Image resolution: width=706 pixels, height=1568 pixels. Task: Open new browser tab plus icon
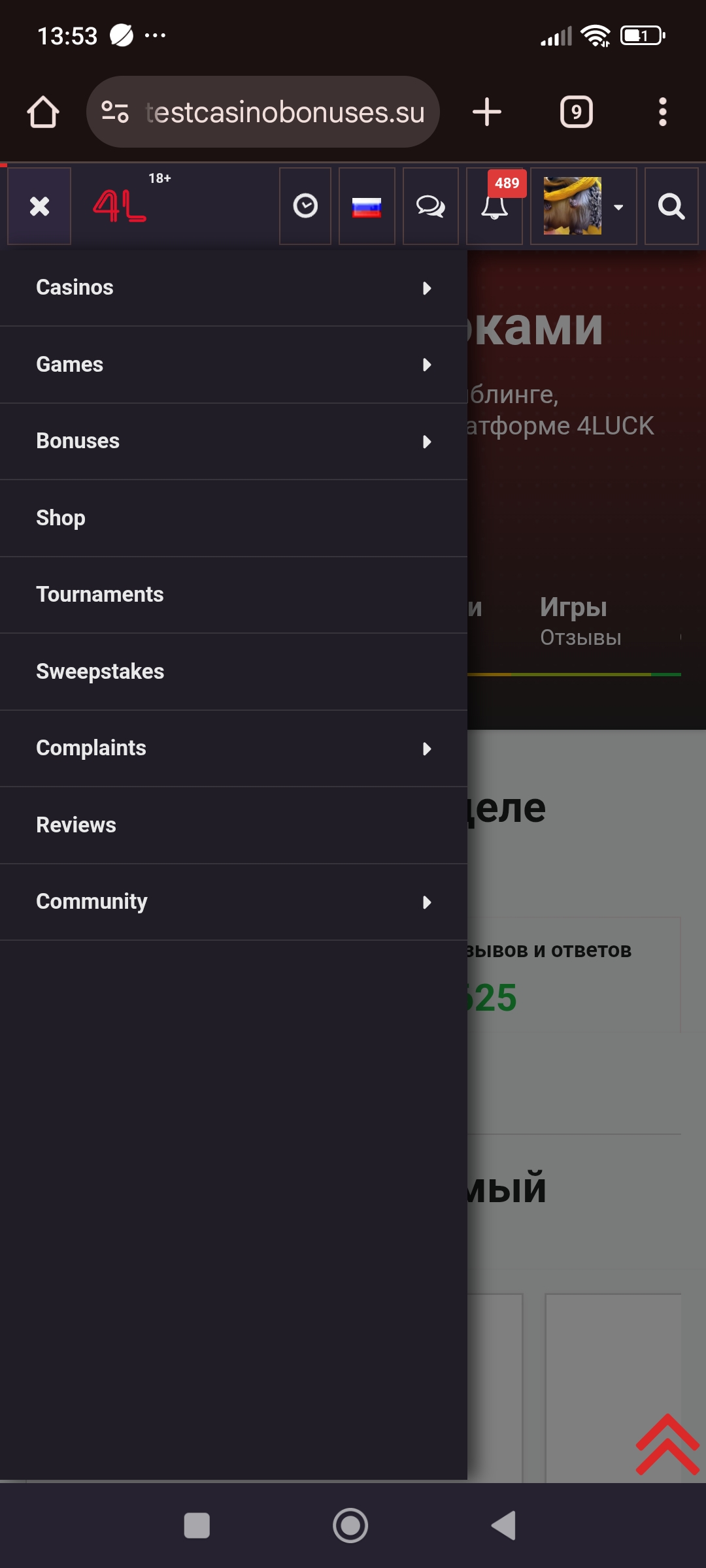pos(487,112)
